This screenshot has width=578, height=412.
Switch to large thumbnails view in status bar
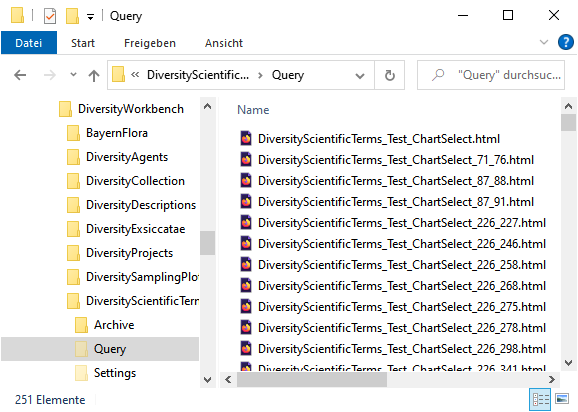tap(562, 399)
